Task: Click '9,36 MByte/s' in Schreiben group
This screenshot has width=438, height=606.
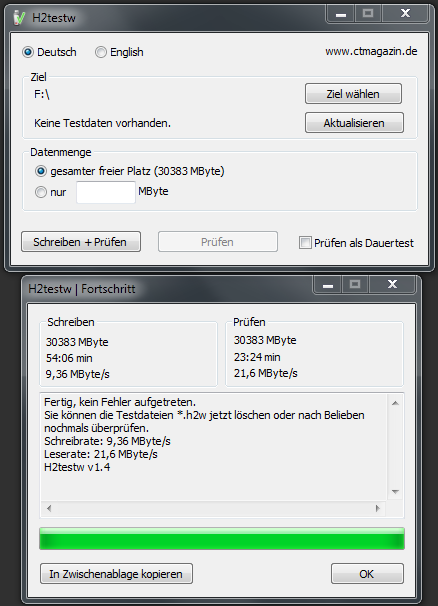Action: [x=78, y=374]
